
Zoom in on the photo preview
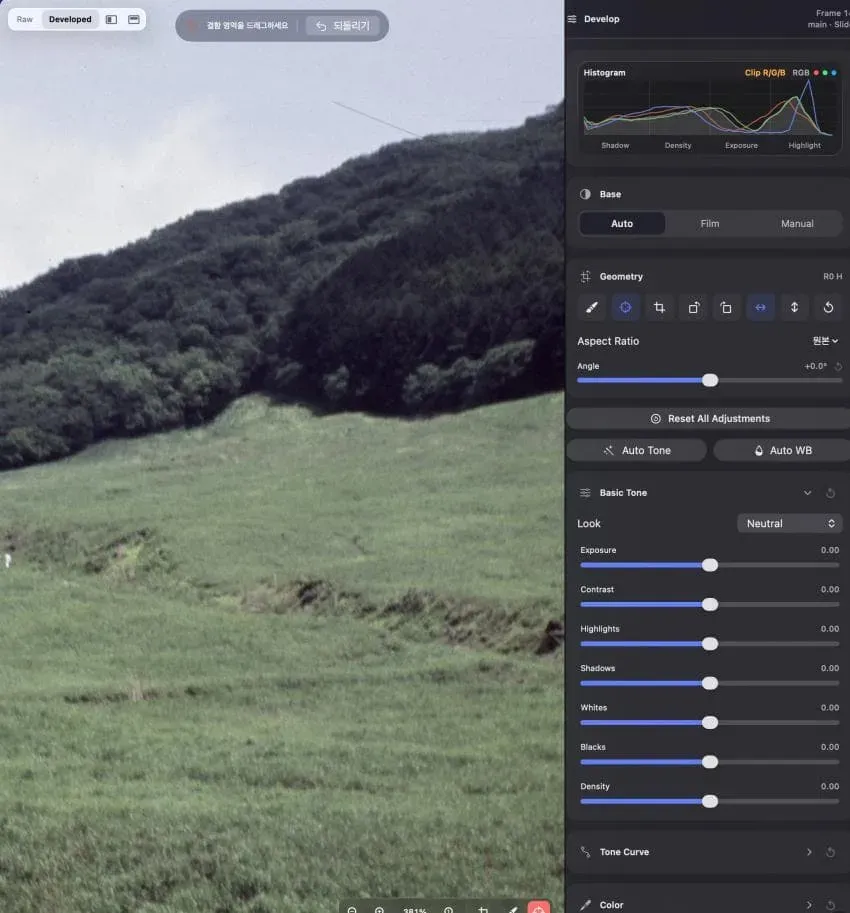(379, 909)
